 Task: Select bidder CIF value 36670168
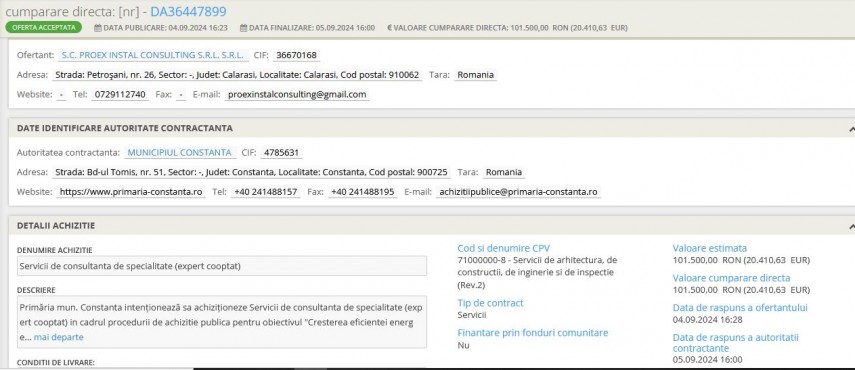pos(296,55)
